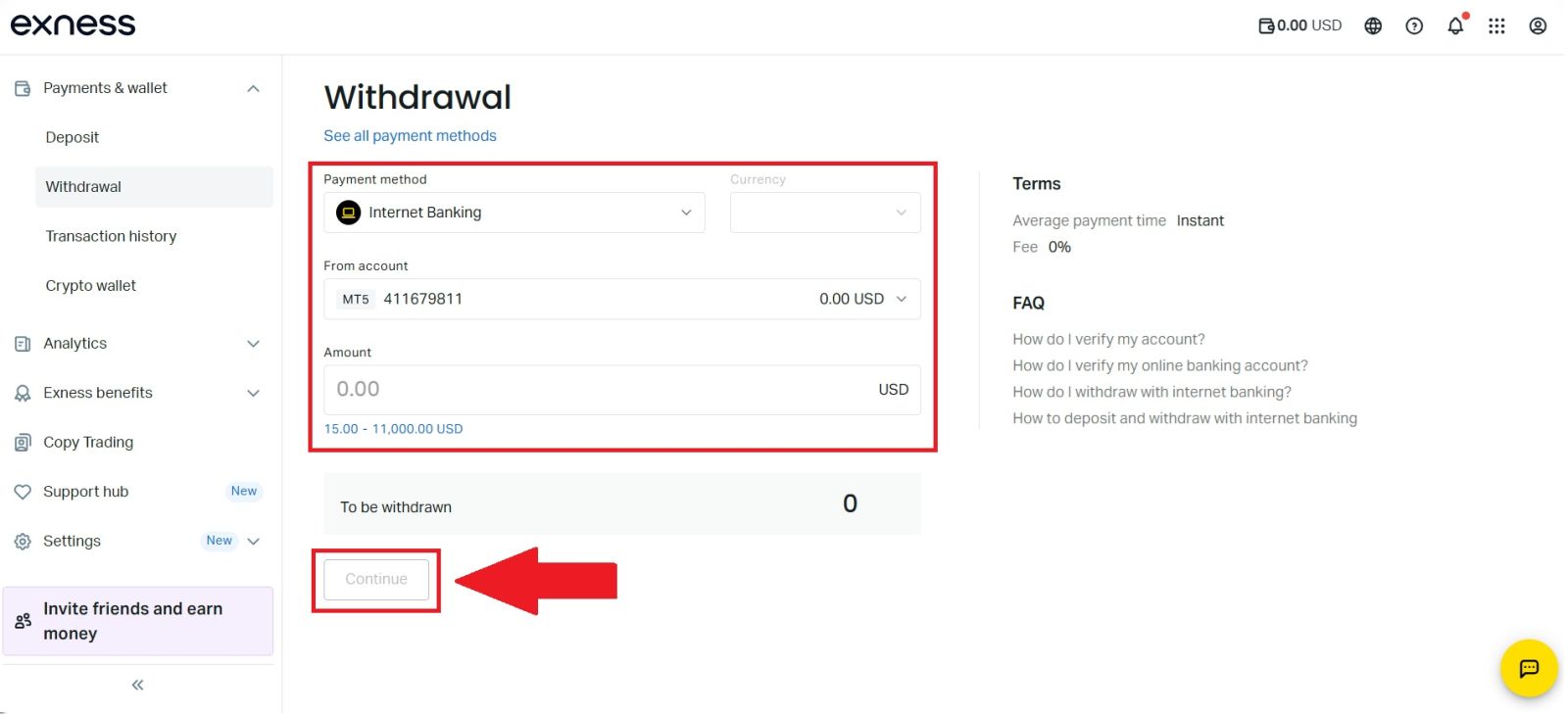Open the language globe icon
Image resolution: width=1568 pixels, height=715 pixels.
tap(1373, 26)
